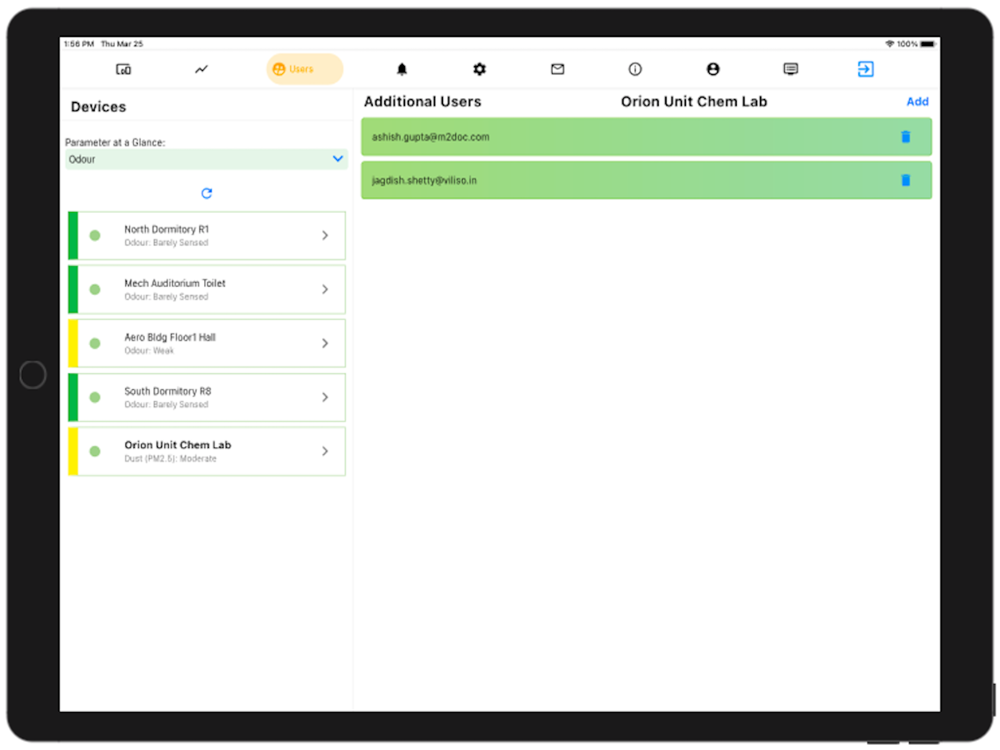Expand Aero Bldg Floor1 Hall chevron

point(325,343)
